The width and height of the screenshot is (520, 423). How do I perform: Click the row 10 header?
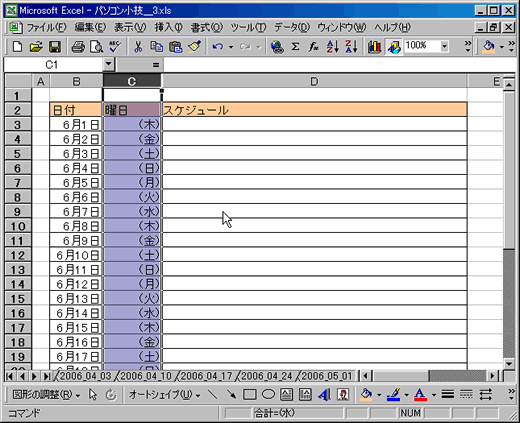tap(18, 226)
